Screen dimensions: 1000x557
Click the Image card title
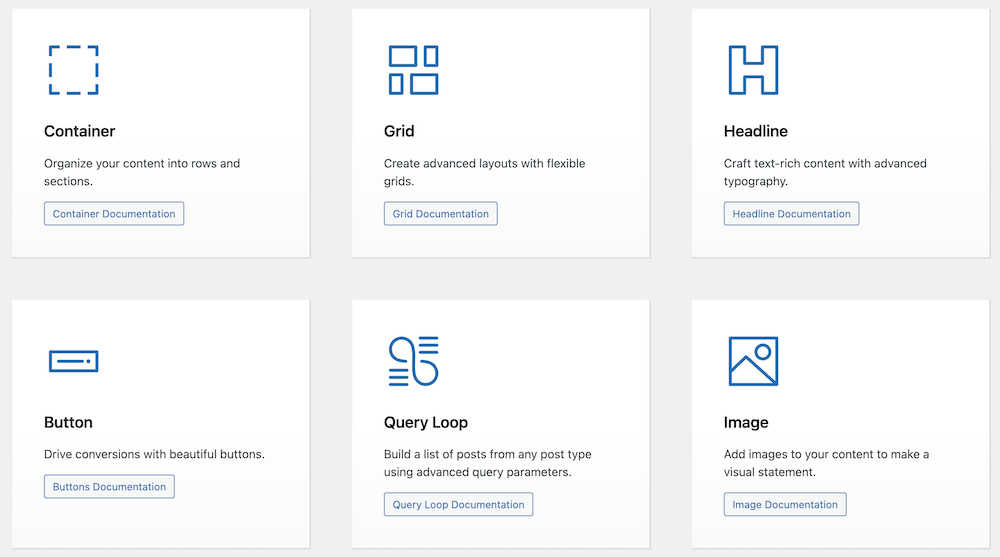(x=745, y=422)
